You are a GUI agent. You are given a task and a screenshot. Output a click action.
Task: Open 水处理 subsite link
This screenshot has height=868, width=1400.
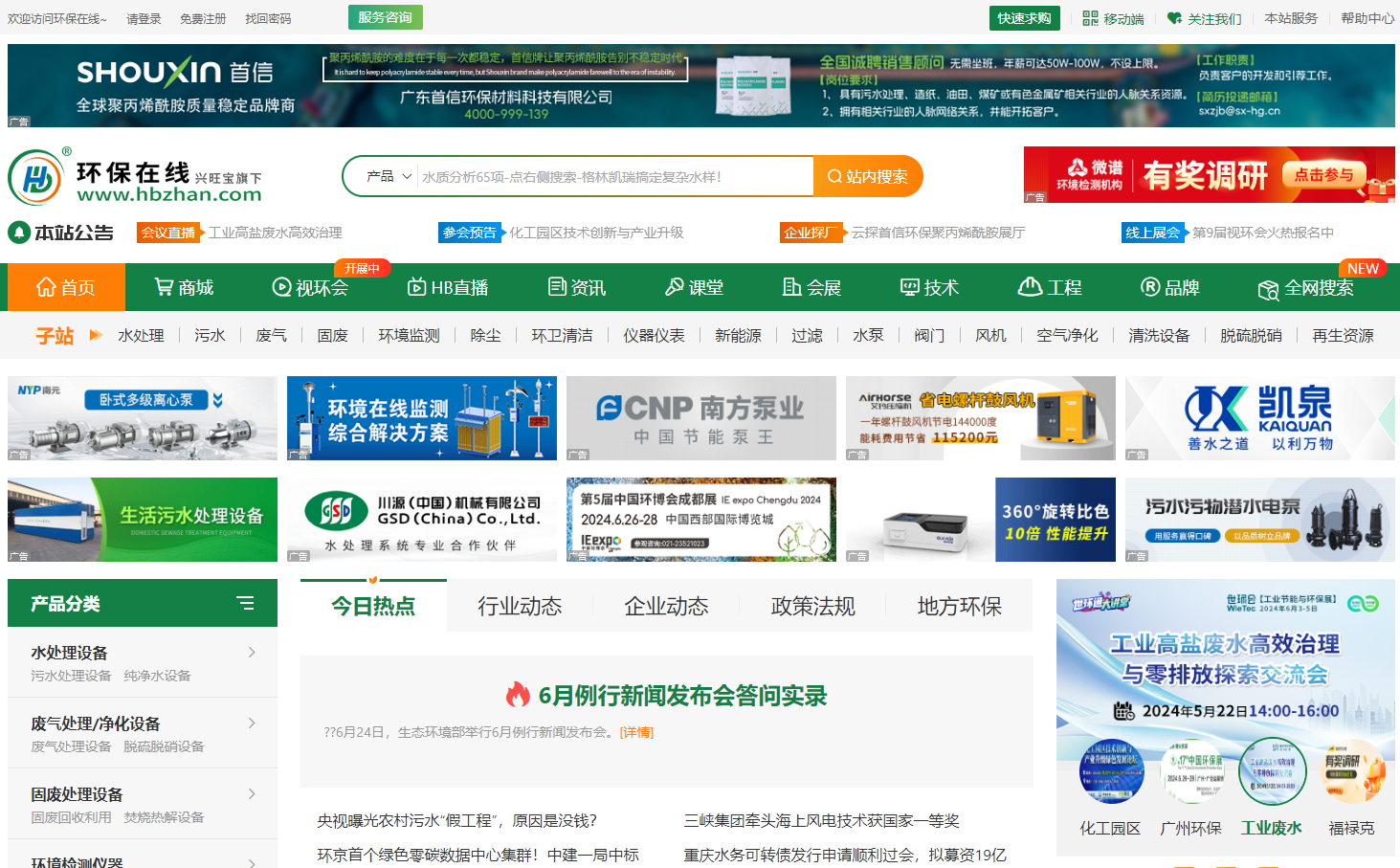tap(141, 335)
